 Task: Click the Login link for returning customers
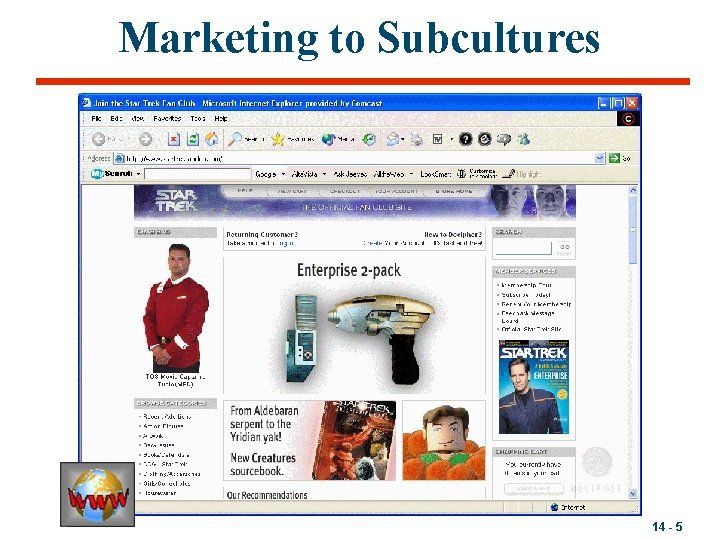[x=286, y=243]
